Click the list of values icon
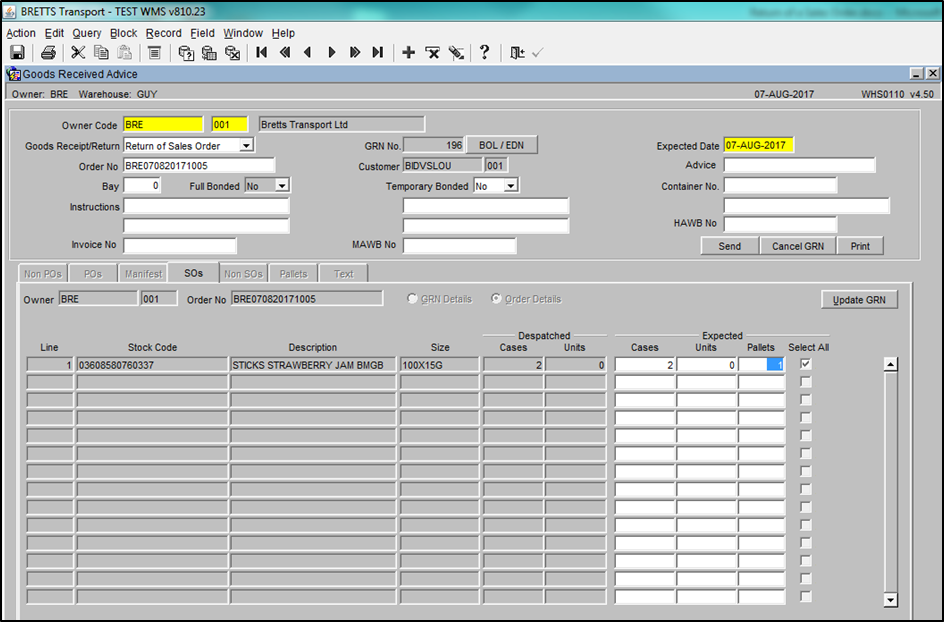The width and height of the screenshot is (944, 622). (x=154, y=53)
